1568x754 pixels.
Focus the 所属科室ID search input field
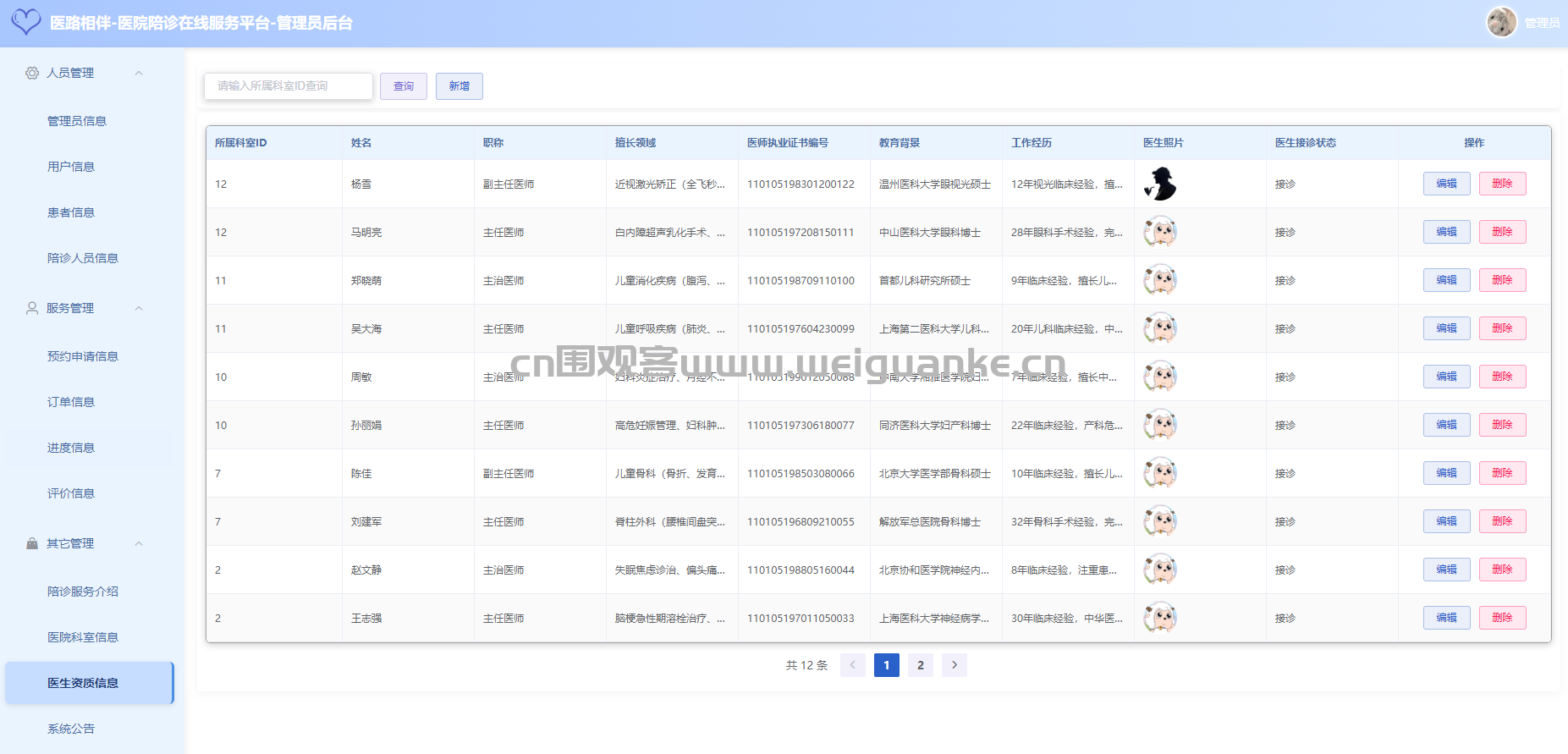click(x=288, y=86)
